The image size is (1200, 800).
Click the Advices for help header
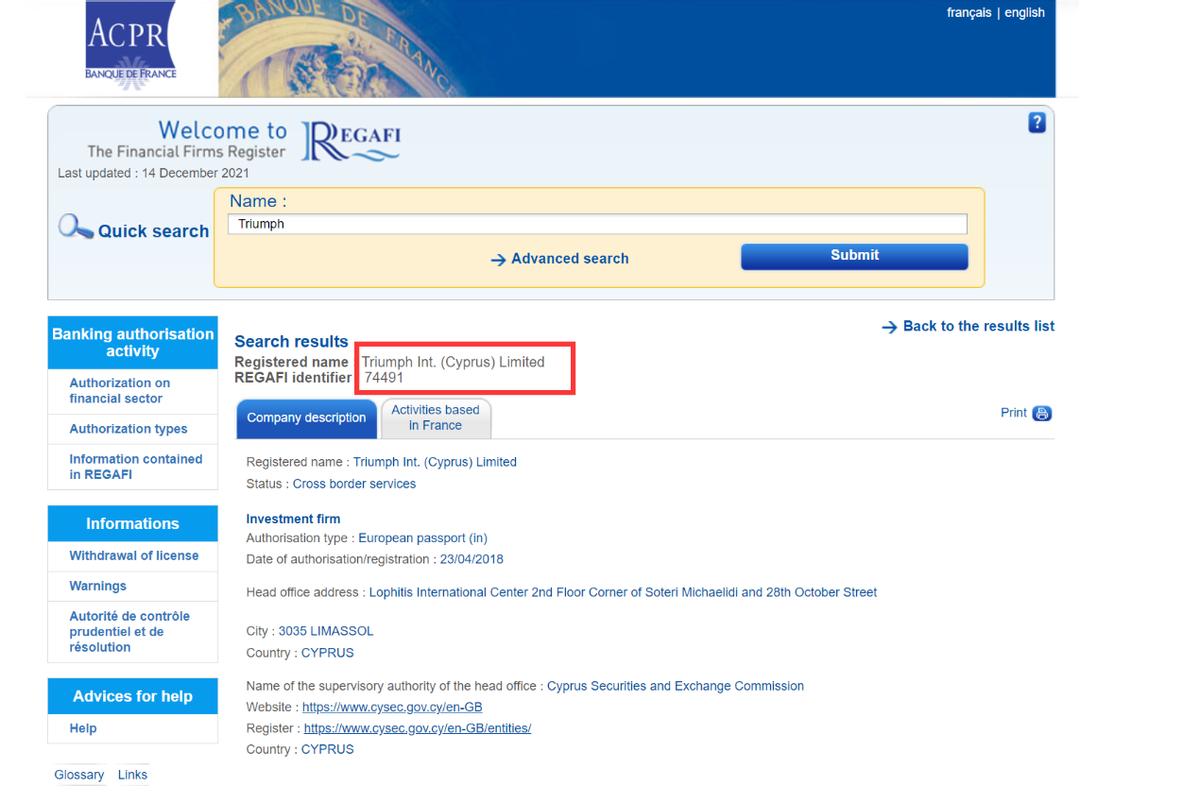click(132, 697)
